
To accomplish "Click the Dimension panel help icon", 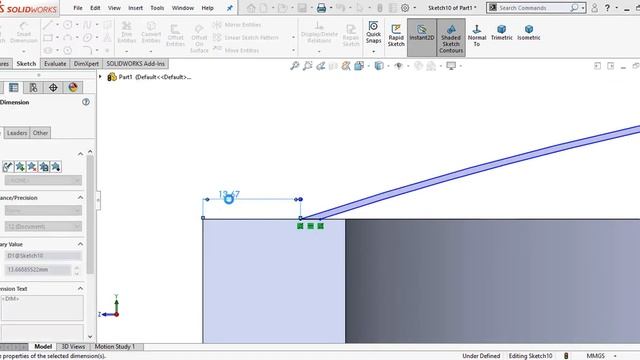I will (x=86, y=102).
